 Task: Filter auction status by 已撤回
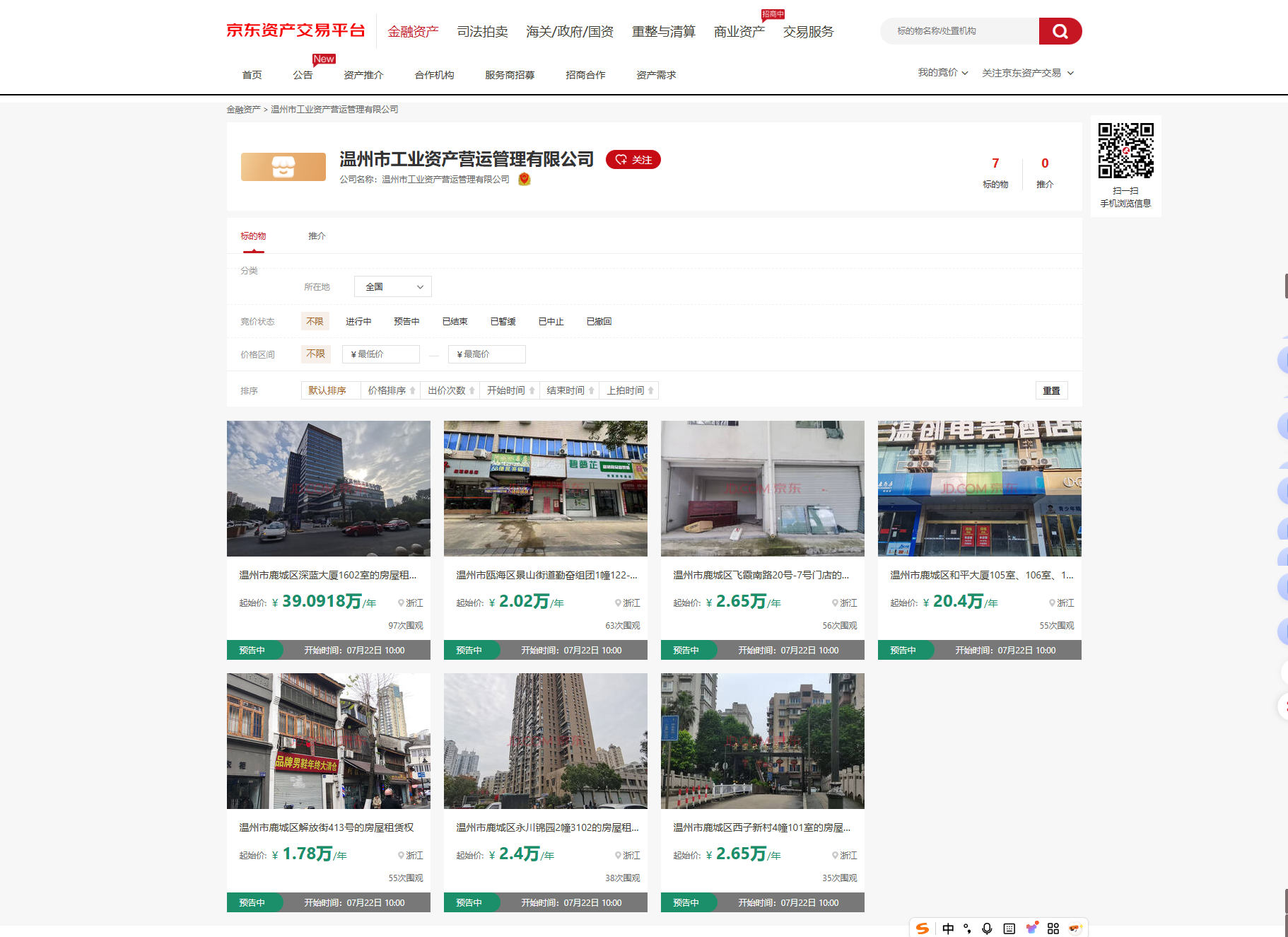click(x=599, y=321)
